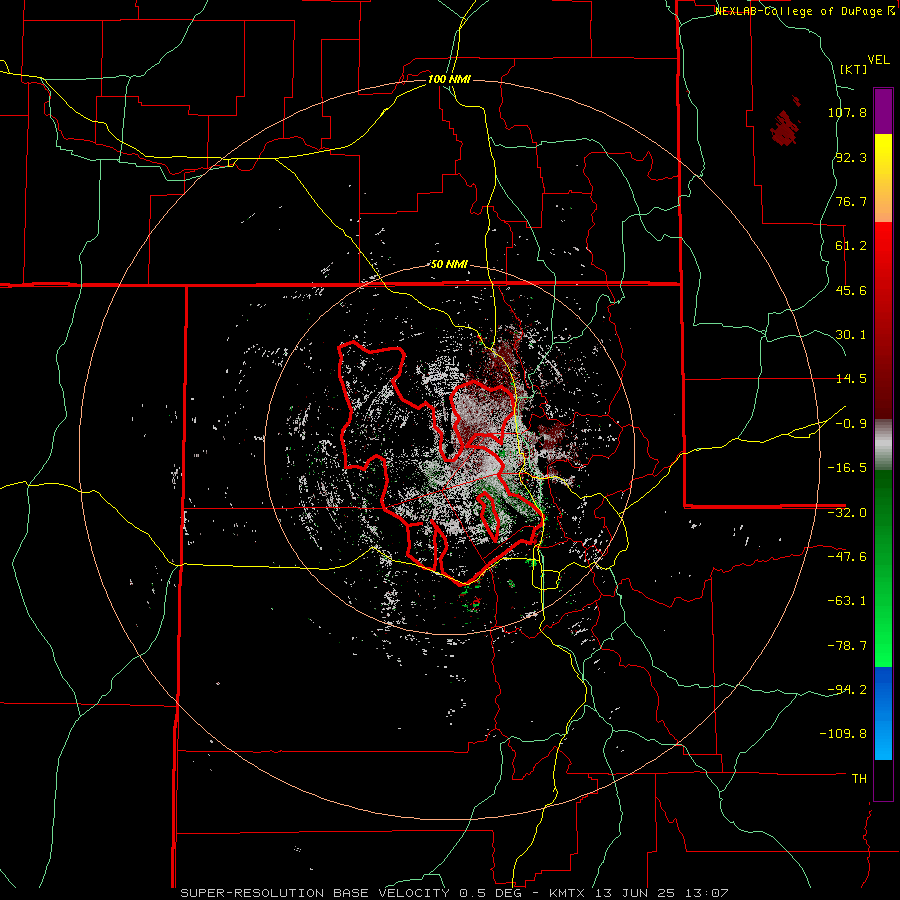
Task: Click the 107.8 legend value
Action: 847,112
